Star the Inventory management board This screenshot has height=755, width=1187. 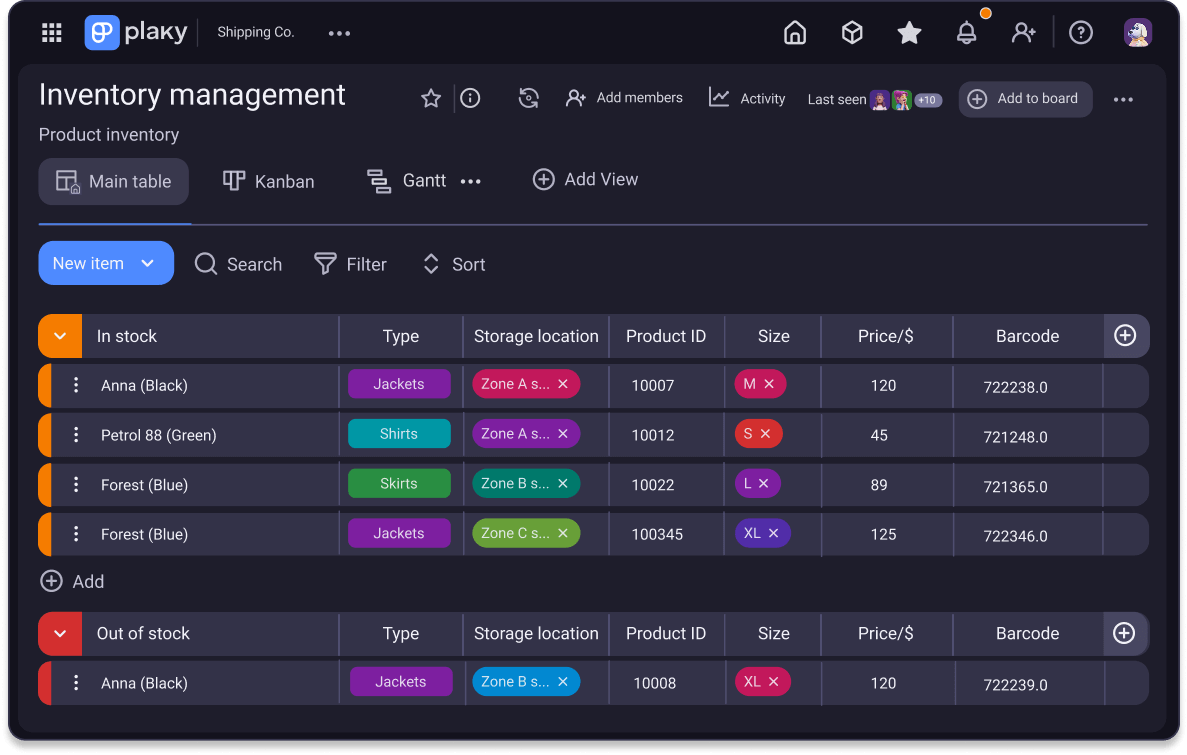[430, 98]
